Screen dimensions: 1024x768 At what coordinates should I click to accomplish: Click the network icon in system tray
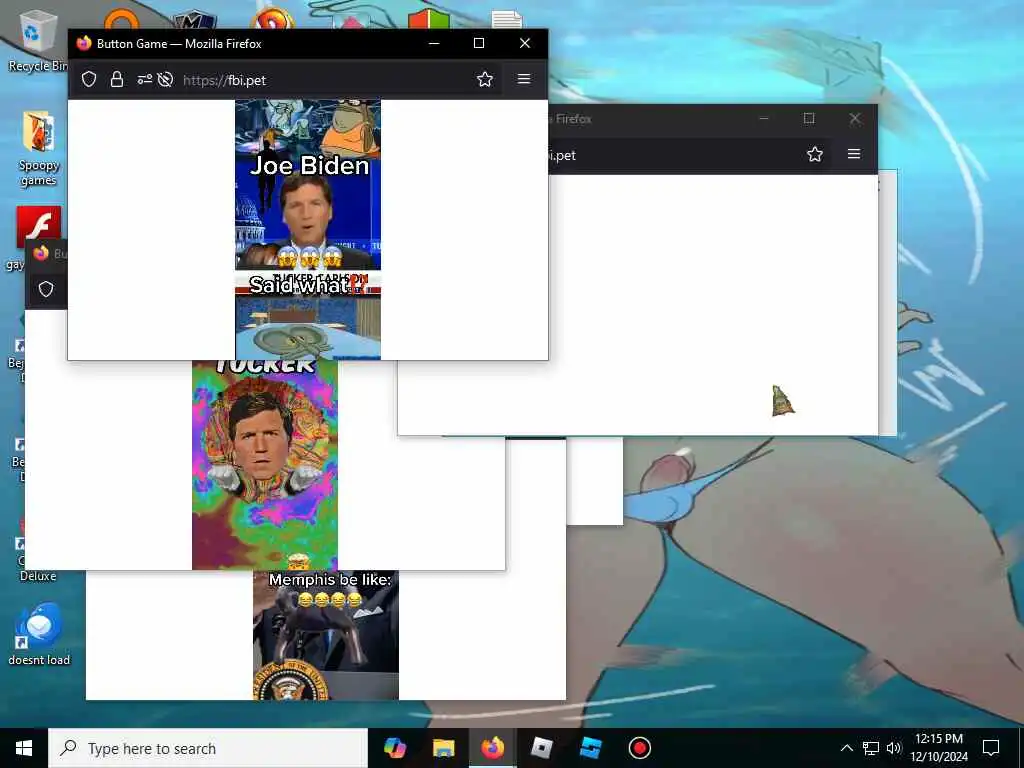pyautogui.click(x=871, y=748)
